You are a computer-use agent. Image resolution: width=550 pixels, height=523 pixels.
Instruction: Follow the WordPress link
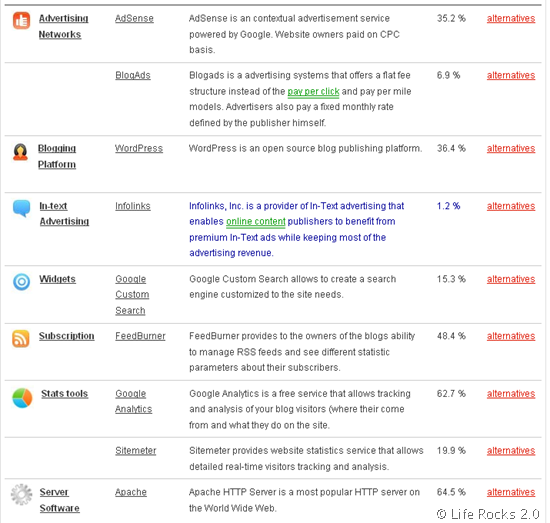139,148
